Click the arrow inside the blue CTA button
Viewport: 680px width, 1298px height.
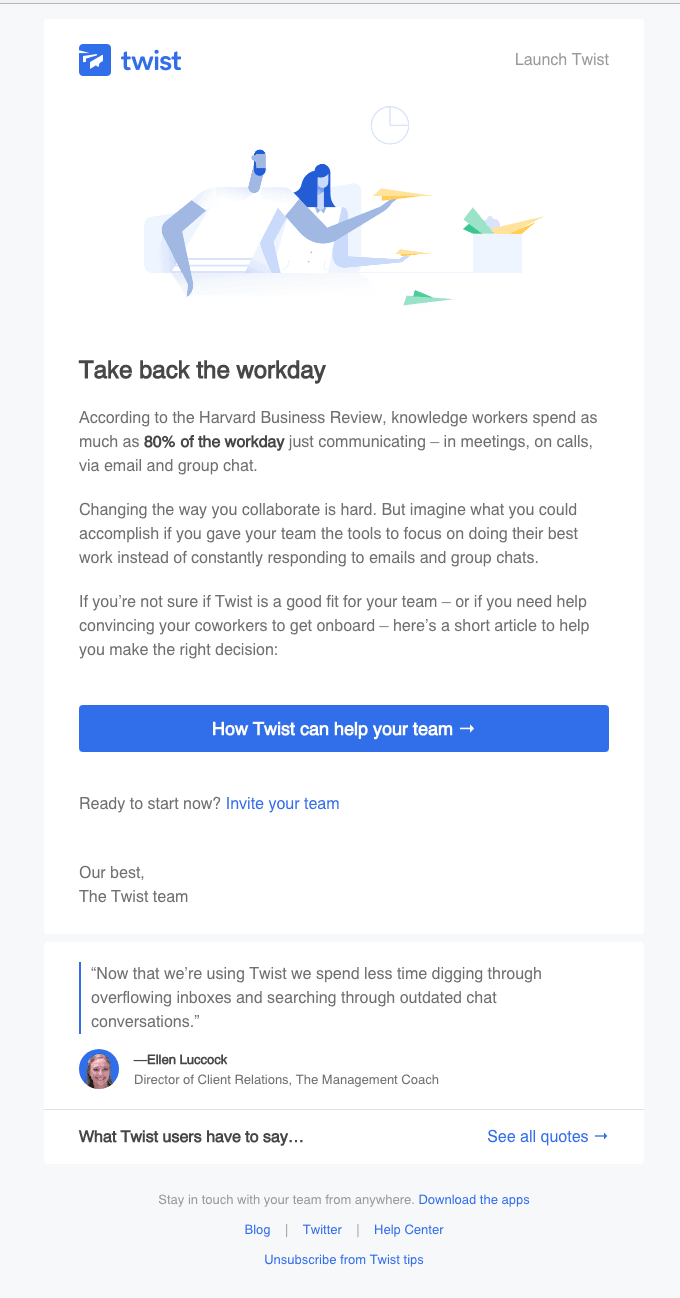(467, 729)
